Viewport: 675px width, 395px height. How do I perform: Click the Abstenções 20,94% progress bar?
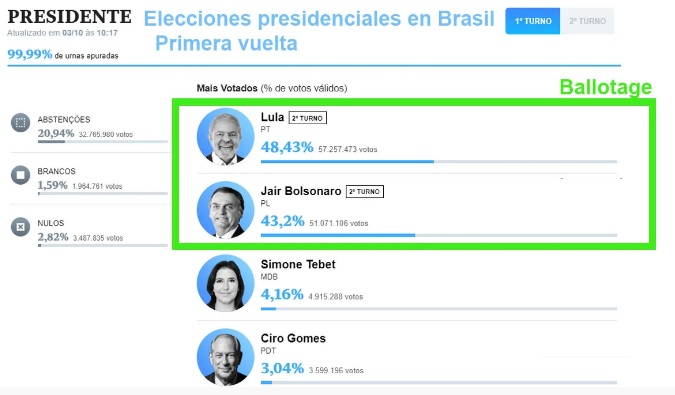(x=102, y=142)
